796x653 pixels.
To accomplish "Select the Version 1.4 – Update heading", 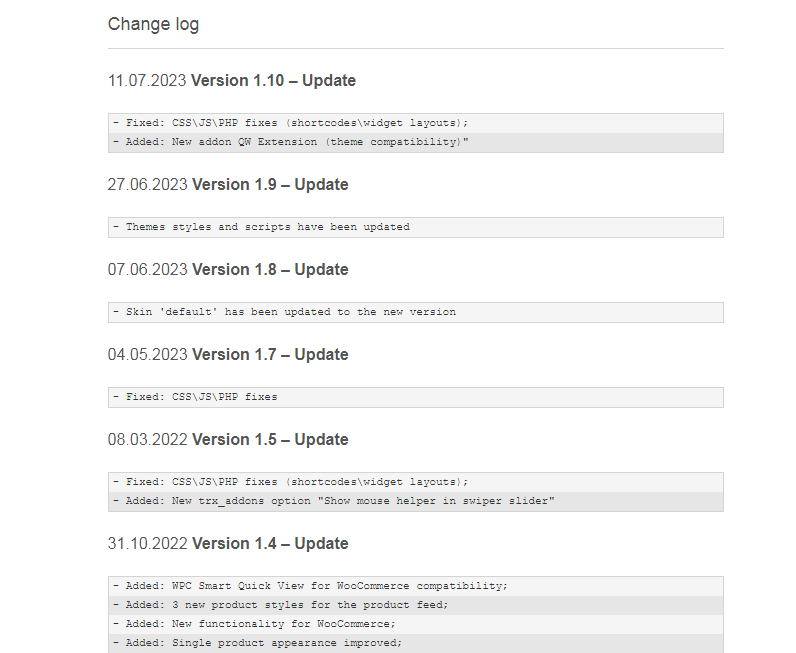I will pos(271,544).
